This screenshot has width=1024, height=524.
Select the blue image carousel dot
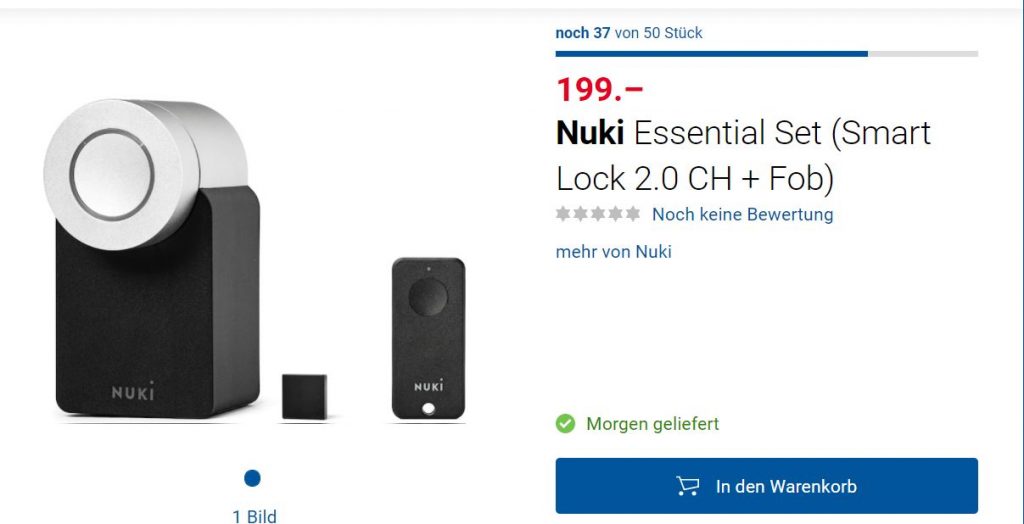(252, 478)
